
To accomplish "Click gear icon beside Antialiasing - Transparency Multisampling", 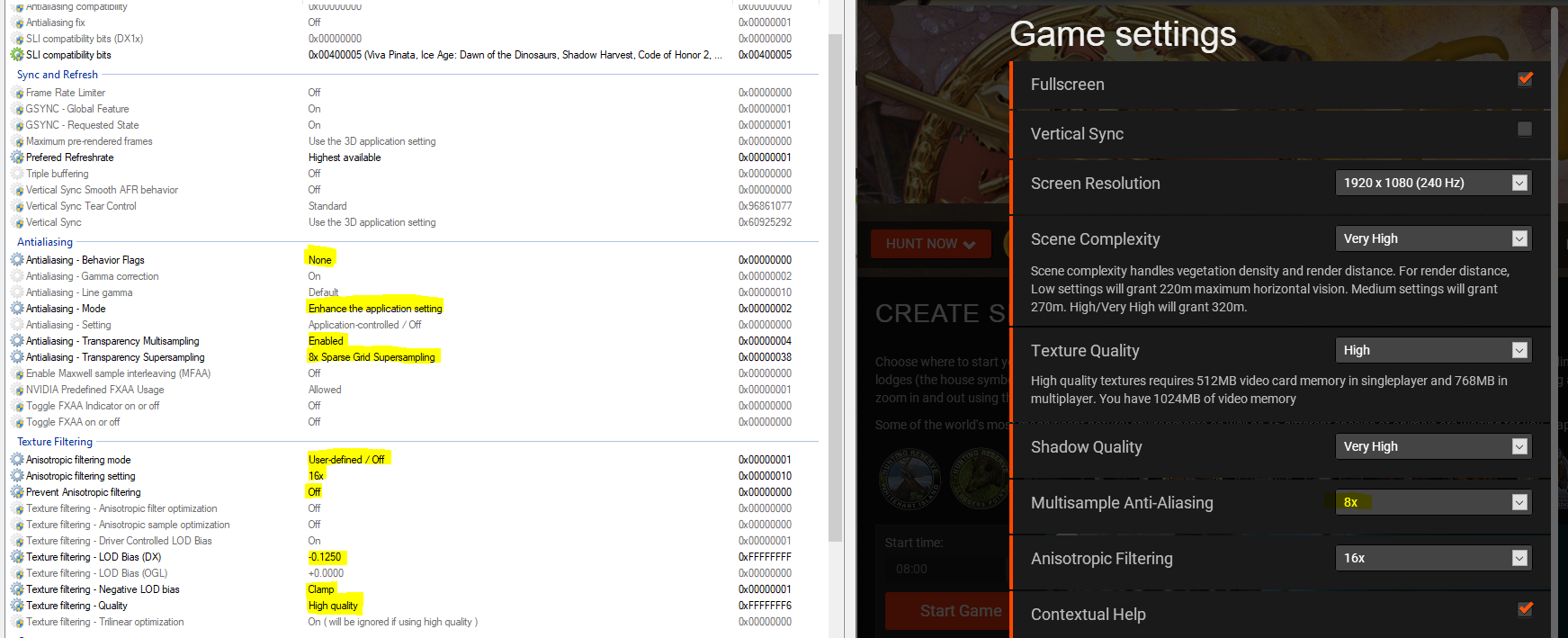I will coord(17,341).
